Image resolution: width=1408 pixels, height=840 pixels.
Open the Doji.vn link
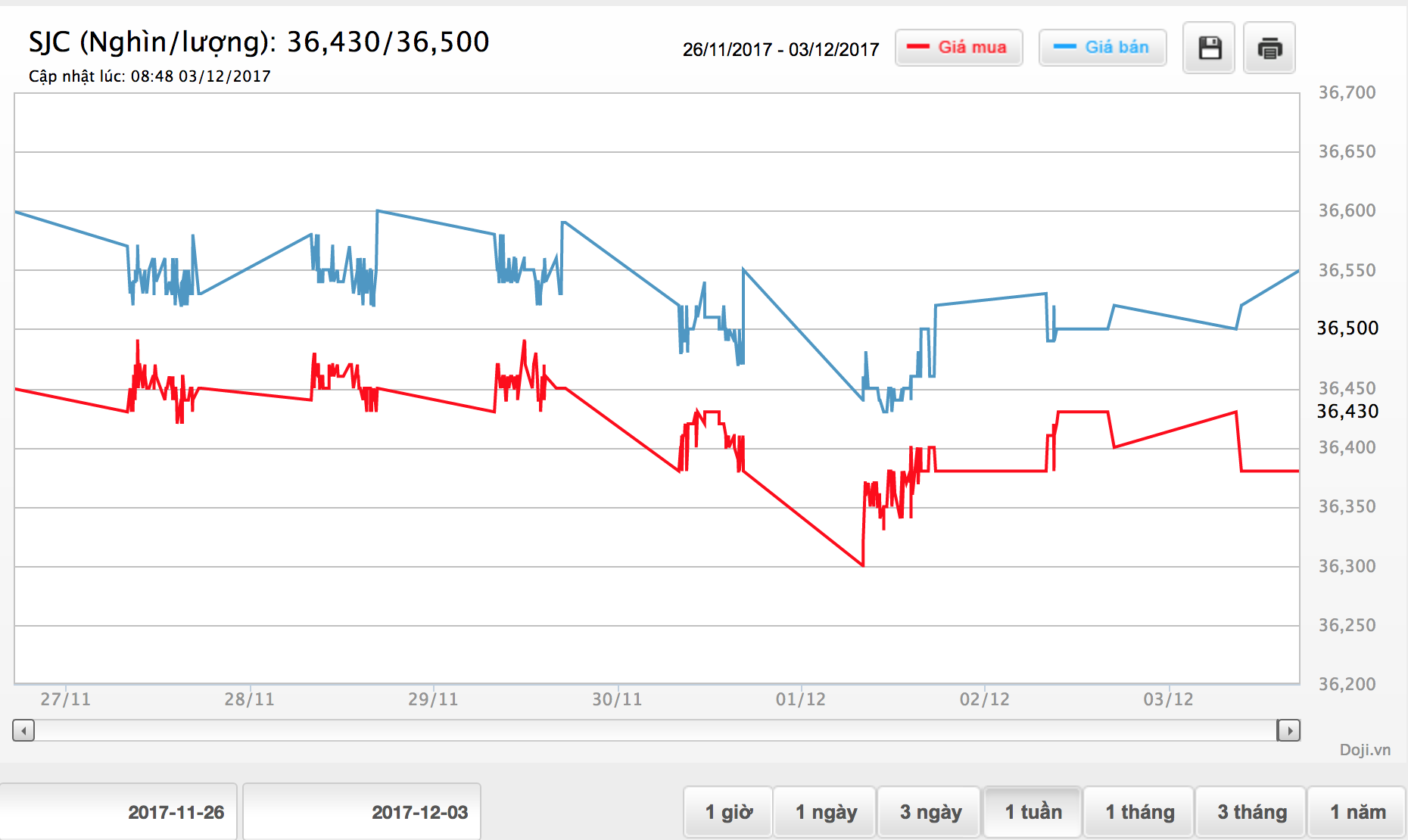1365,750
